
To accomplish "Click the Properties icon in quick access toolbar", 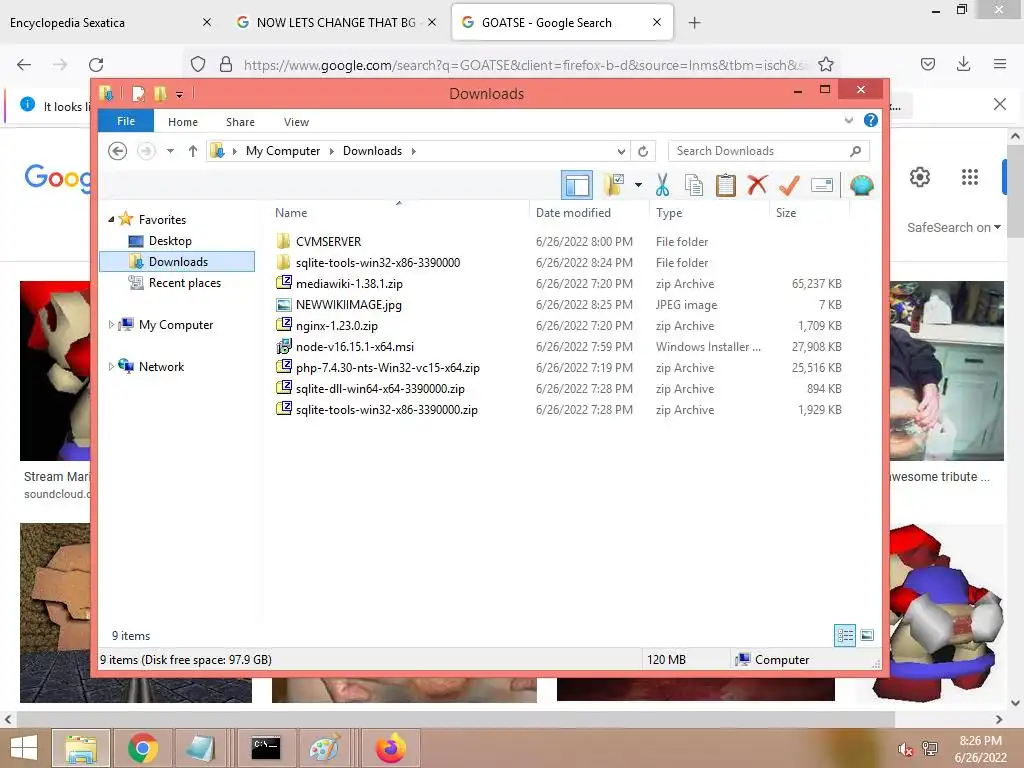I will click(138, 94).
